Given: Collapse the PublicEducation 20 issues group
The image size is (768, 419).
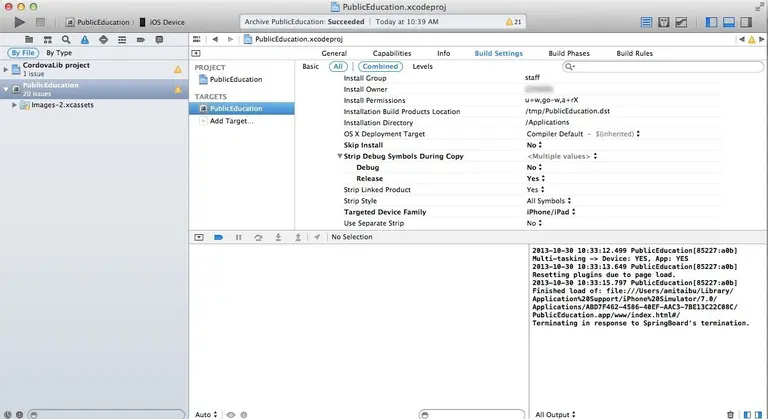Looking at the screenshot, I should (x=6, y=89).
